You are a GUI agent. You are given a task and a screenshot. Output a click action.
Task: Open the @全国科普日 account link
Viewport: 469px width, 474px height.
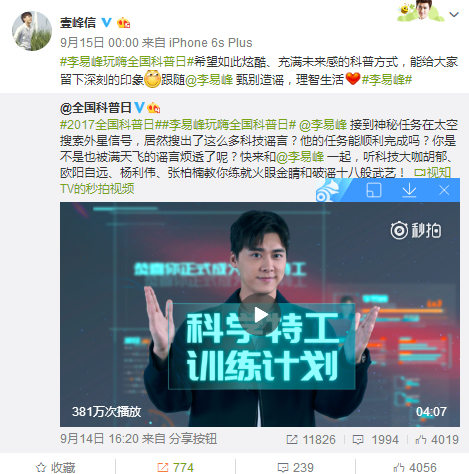96,108
